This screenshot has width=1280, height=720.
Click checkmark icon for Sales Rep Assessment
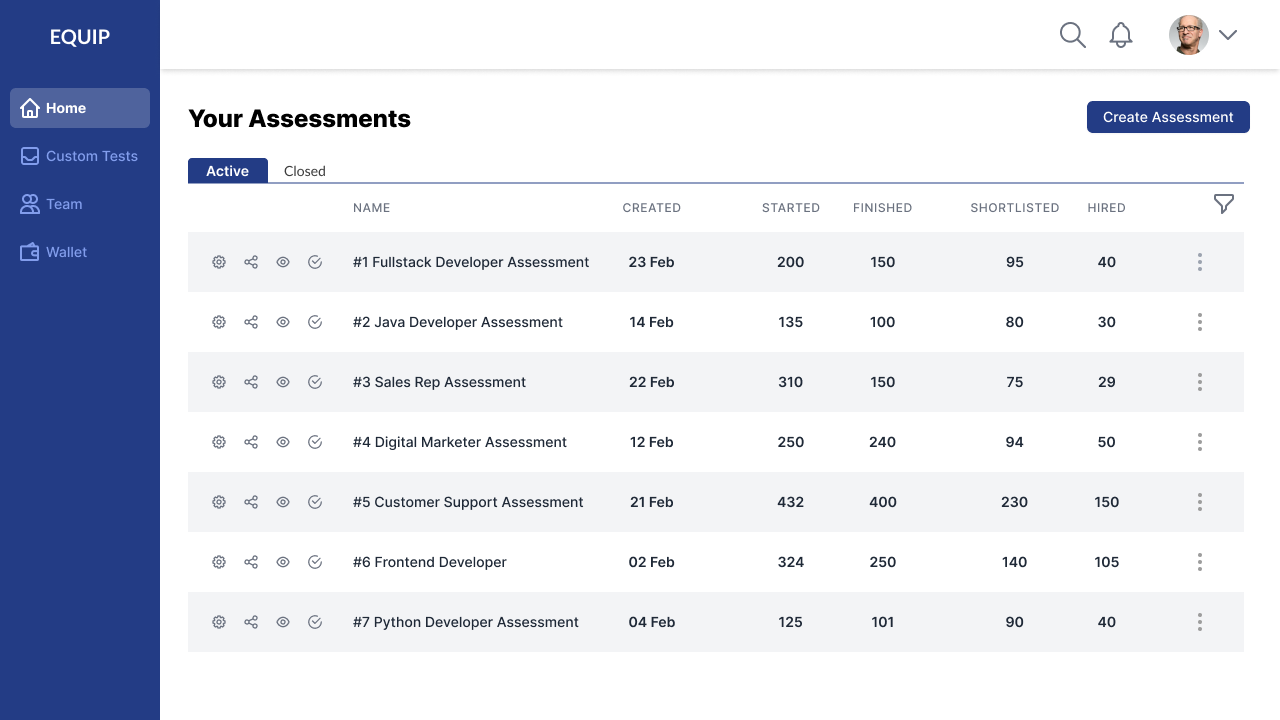315,382
